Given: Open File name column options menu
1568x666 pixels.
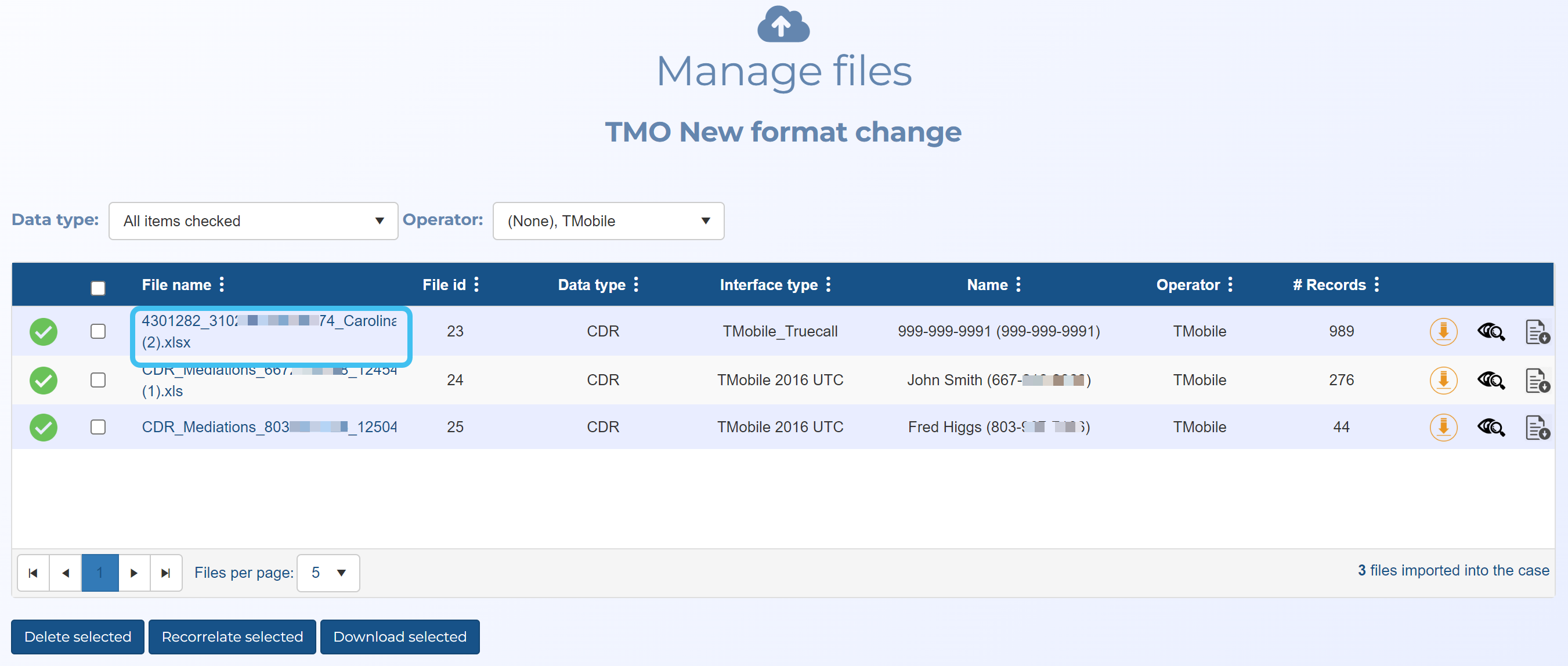Looking at the screenshot, I should pos(222,284).
